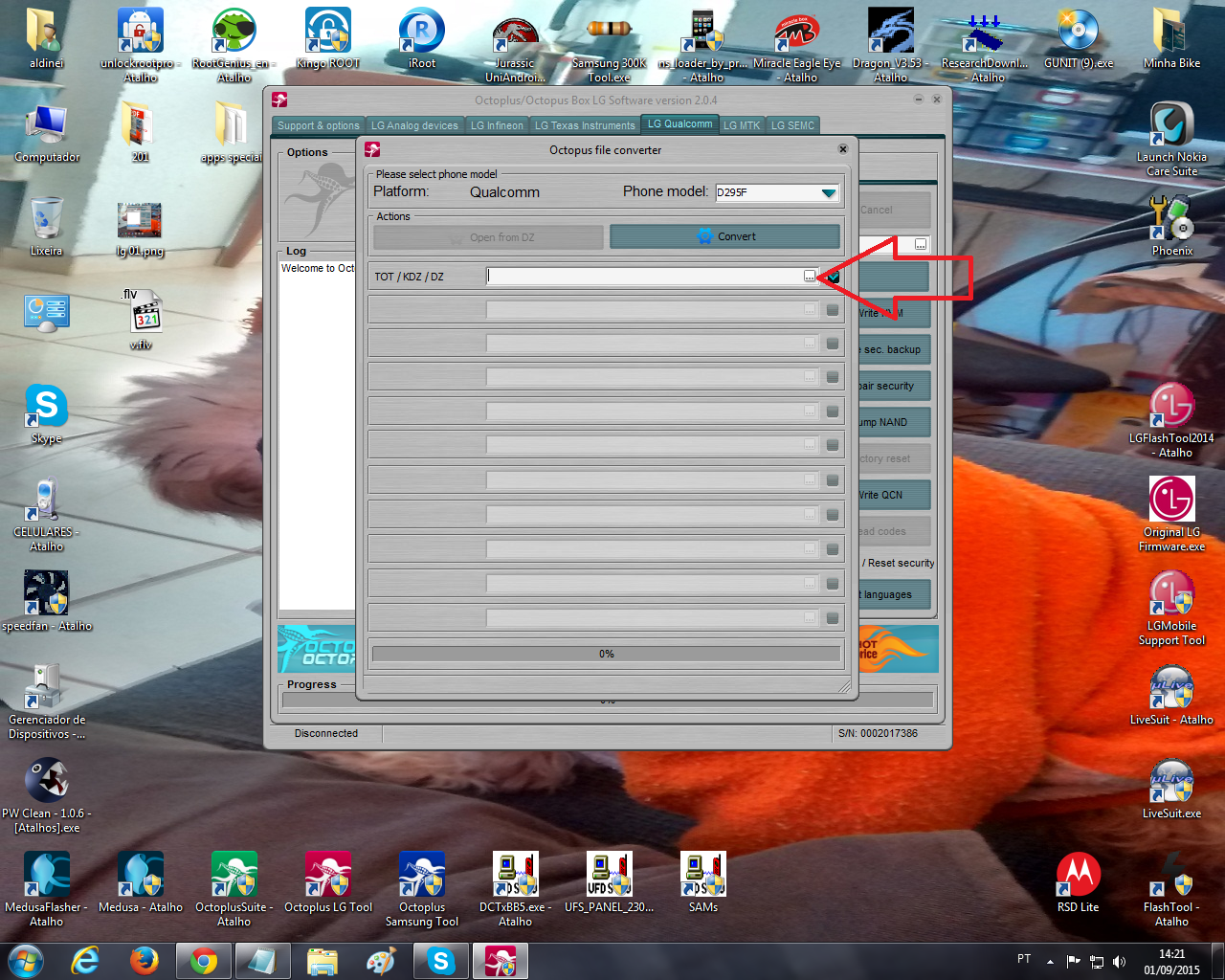Click the Repair security button in the main window
Viewport: 1225px width, 980px height.
[894, 386]
